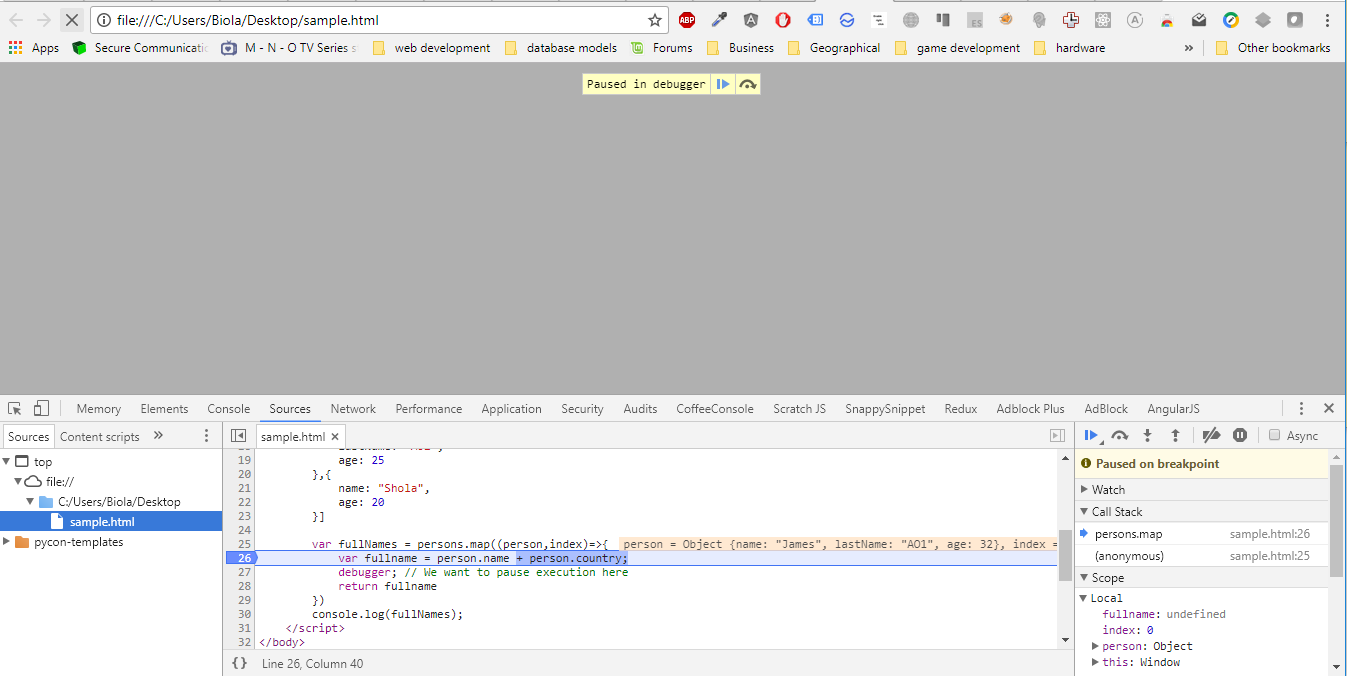Expand the pycon-templates folder
This screenshot has height=676, width=1347.
pos(8,542)
